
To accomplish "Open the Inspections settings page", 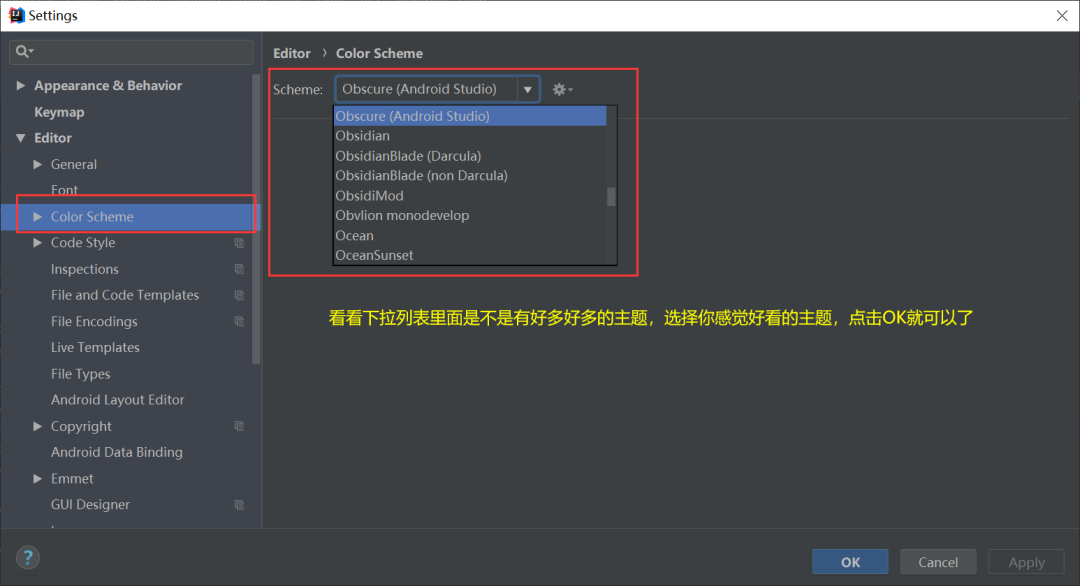I will click(85, 269).
